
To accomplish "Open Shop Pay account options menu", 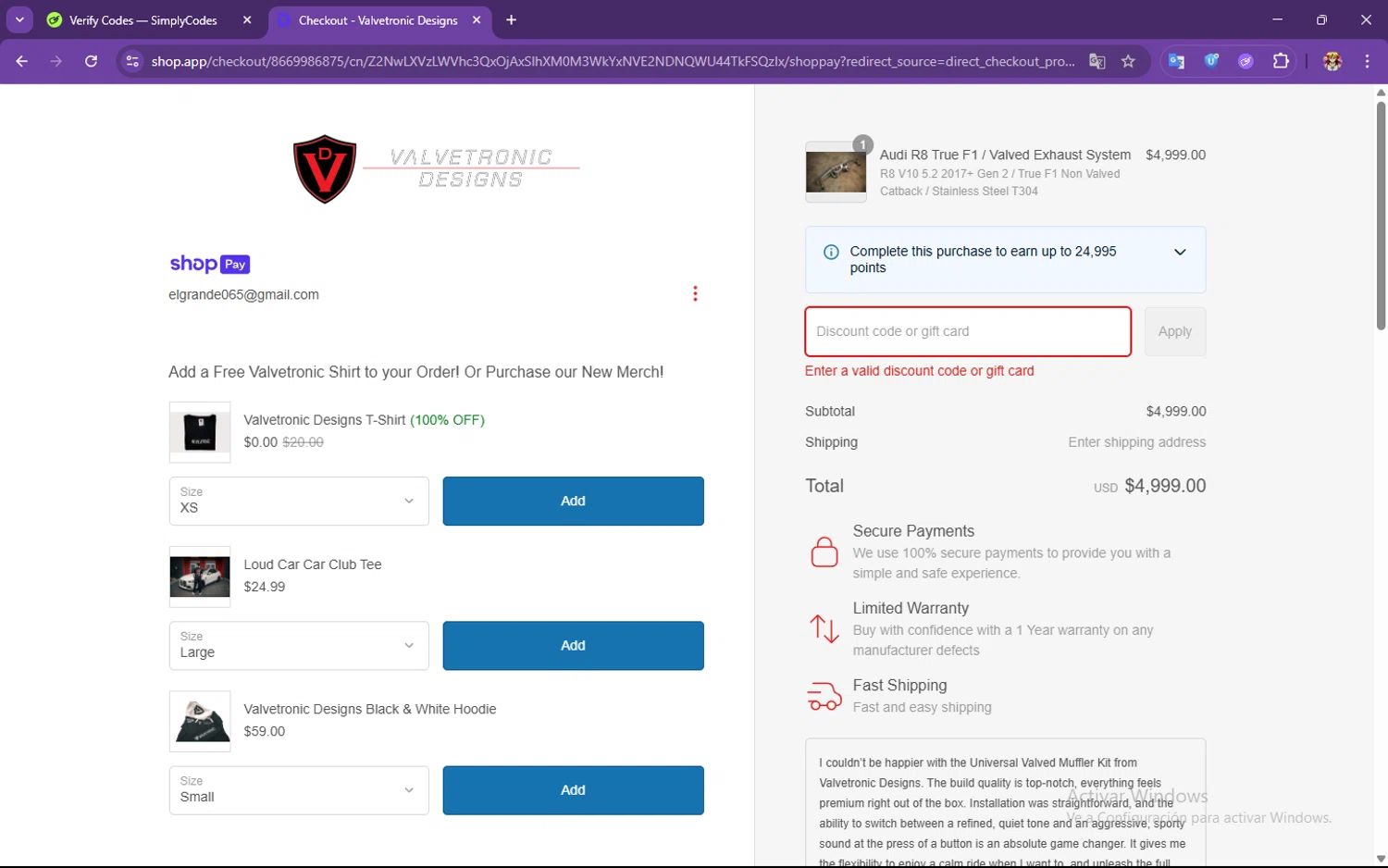I will 695,293.
